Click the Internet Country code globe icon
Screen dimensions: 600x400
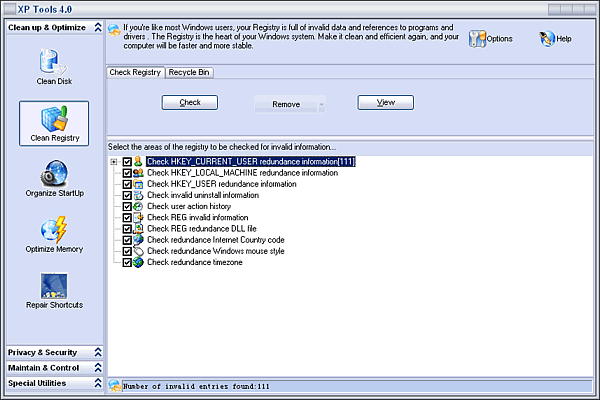point(138,240)
